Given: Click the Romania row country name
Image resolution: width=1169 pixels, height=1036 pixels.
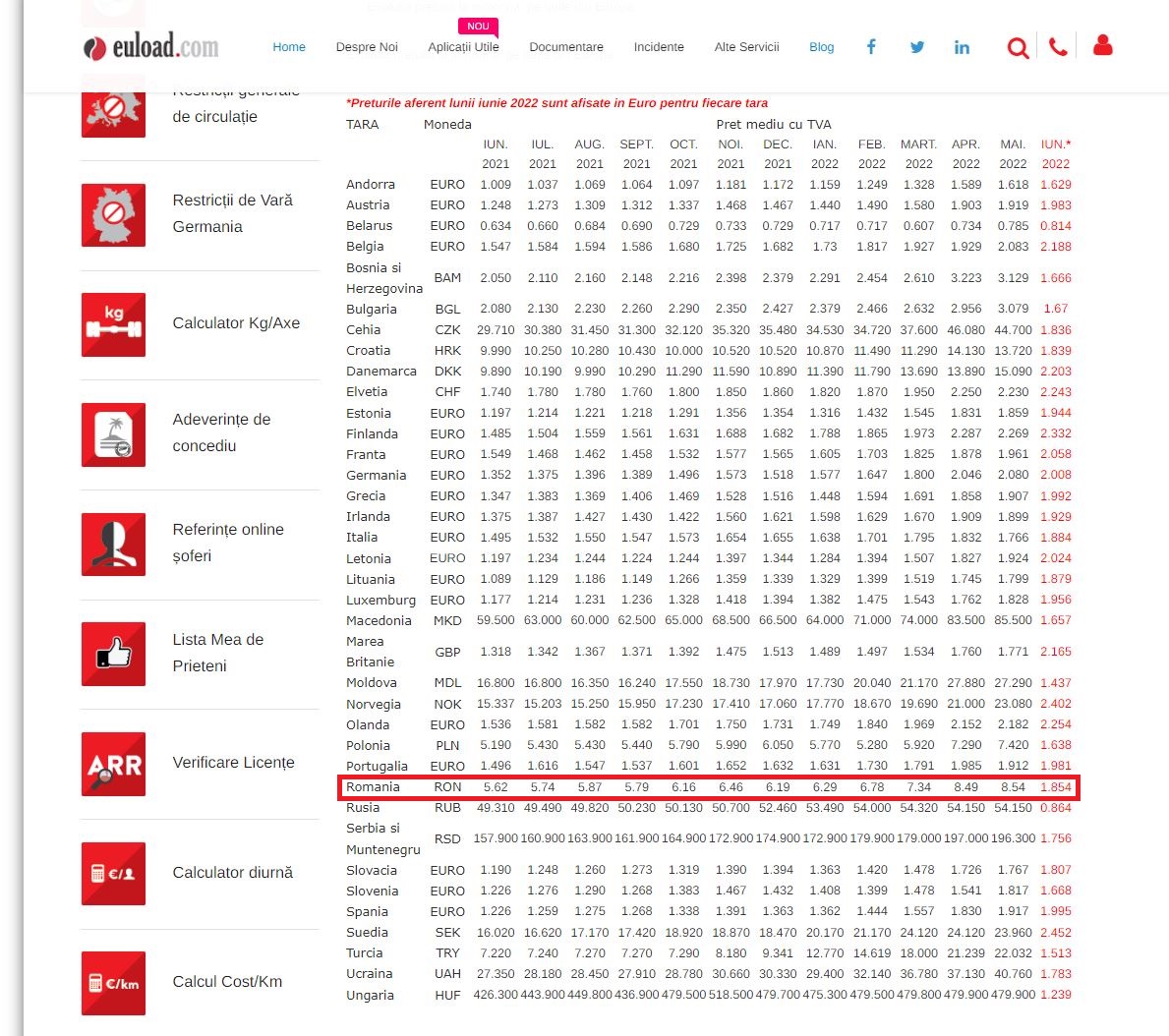Looking at the screenshot, I should click(373, 787).
